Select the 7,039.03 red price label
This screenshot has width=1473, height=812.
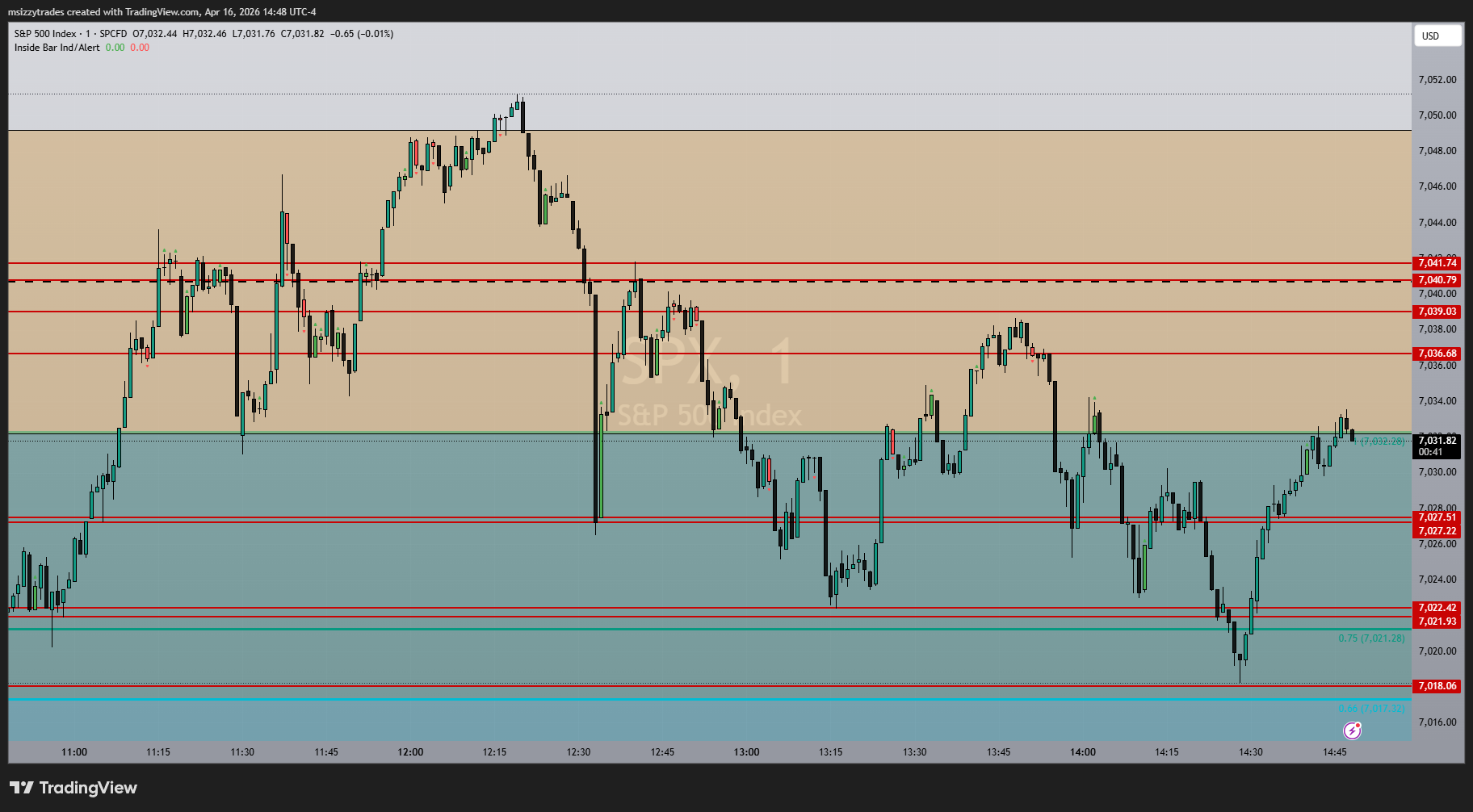click(x=1437, y=312)
